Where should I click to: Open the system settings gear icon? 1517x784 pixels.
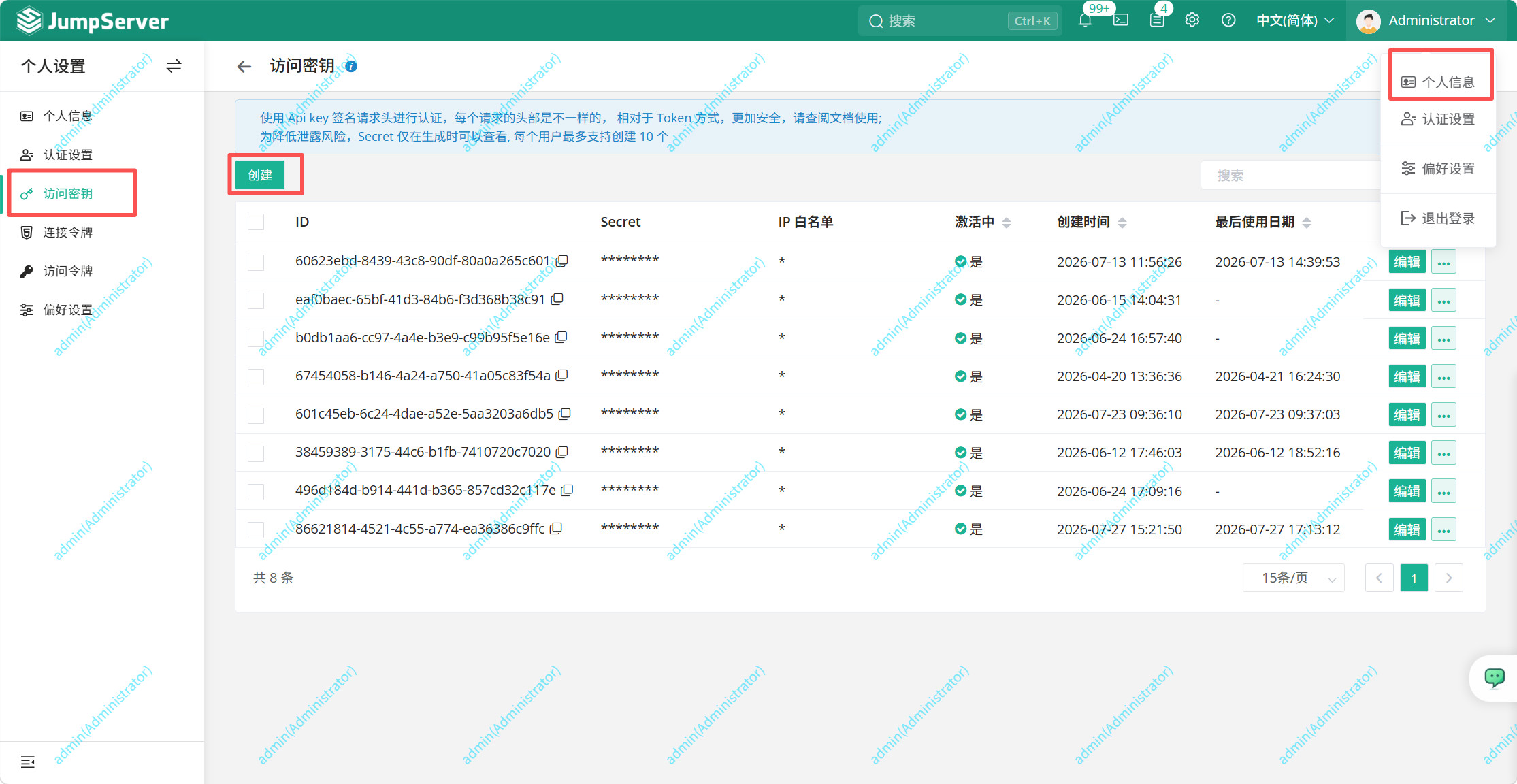click(1192, 20)
